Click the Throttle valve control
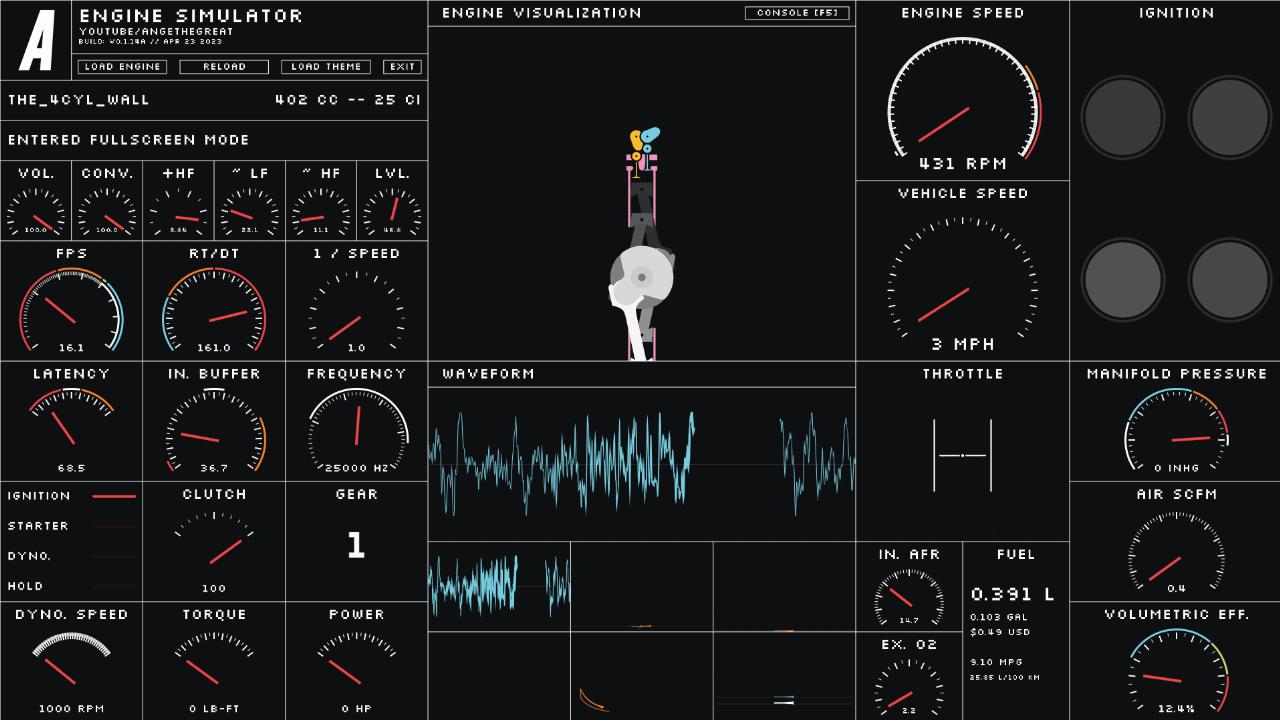 962,456
